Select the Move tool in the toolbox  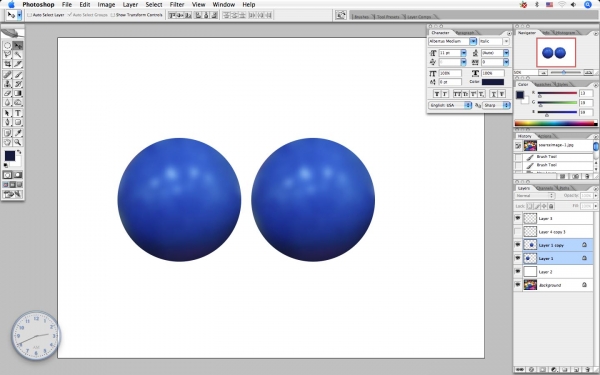coord(18,46)
